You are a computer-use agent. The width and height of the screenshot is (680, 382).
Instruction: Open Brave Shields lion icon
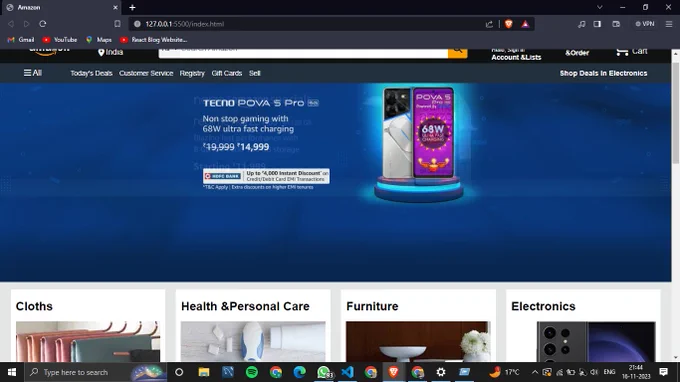tap(509, 24)
